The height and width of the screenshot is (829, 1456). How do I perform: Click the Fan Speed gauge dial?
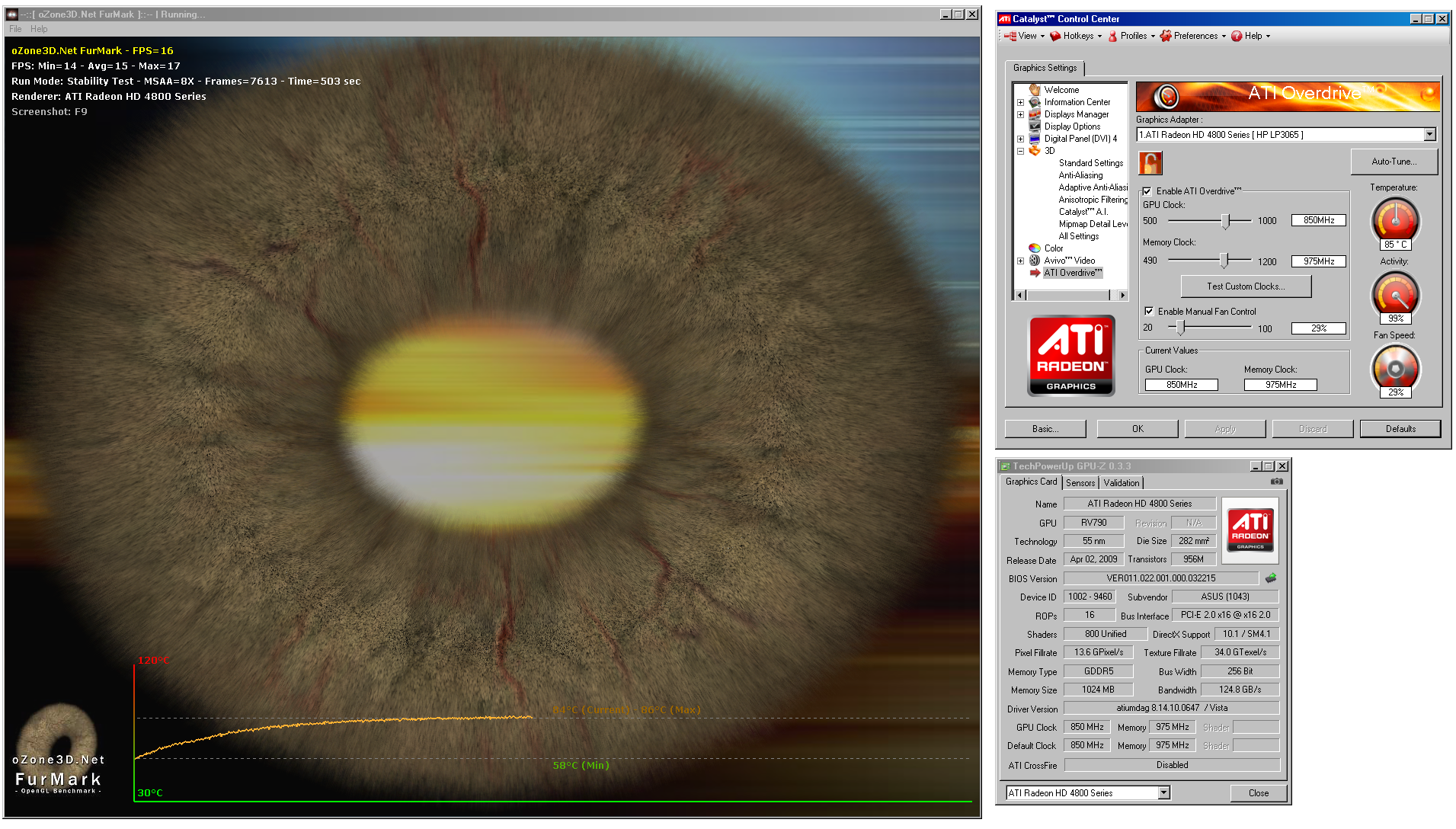1395,367
